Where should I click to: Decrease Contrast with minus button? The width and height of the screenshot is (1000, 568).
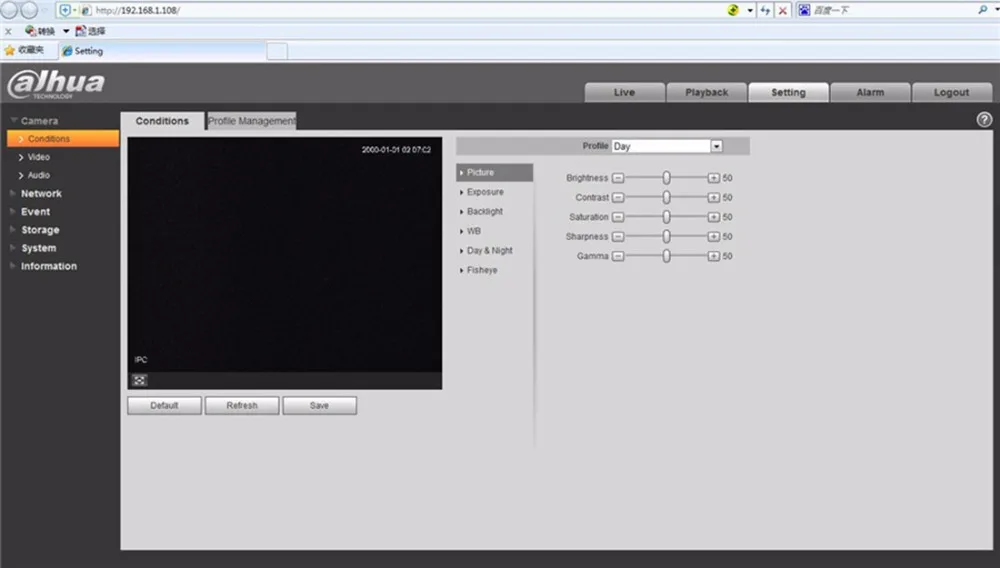coord(617,198)
